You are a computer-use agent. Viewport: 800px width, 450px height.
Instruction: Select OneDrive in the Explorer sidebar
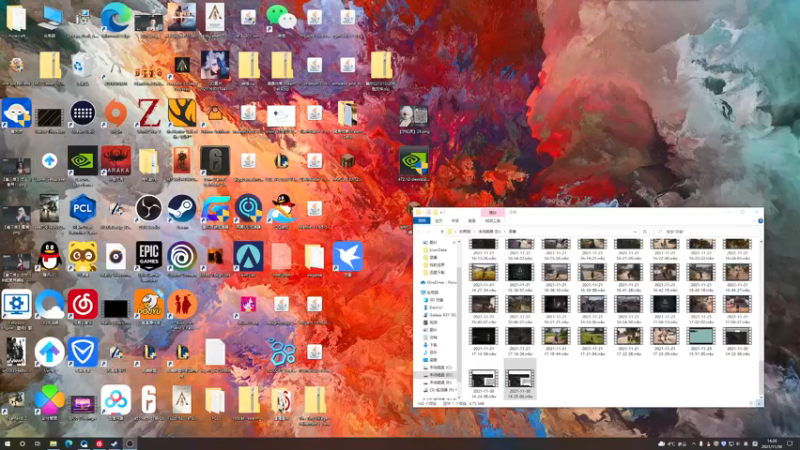(438, 282)
